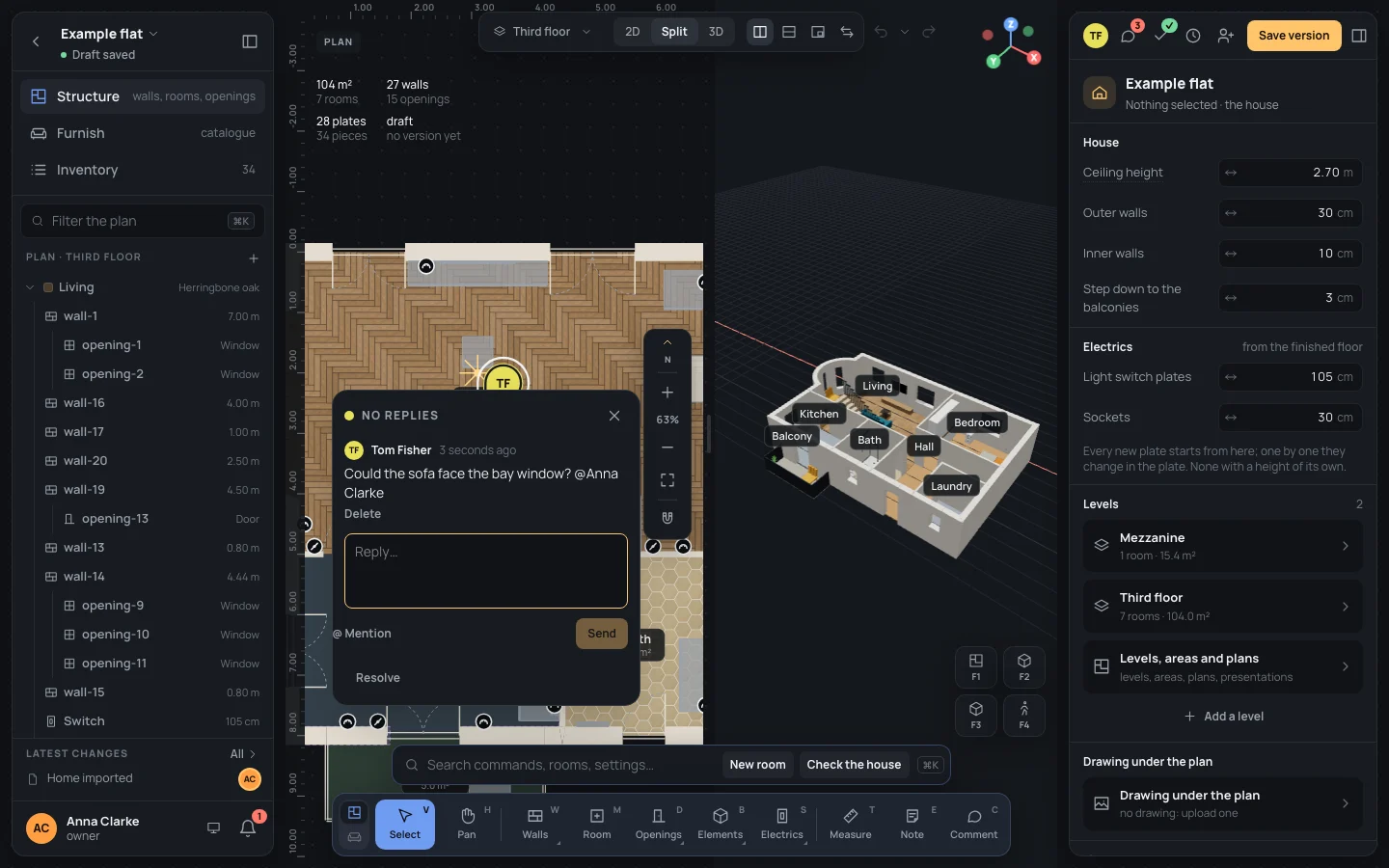Open the Openings tool
Image resolution: width=1389 pixels, height=868 pixels.
point(659,825)
